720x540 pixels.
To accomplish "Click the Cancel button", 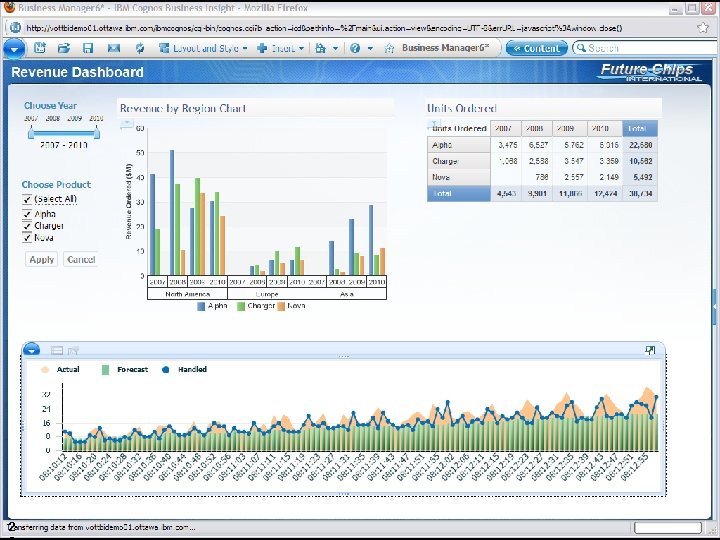I will click(81, 259).
